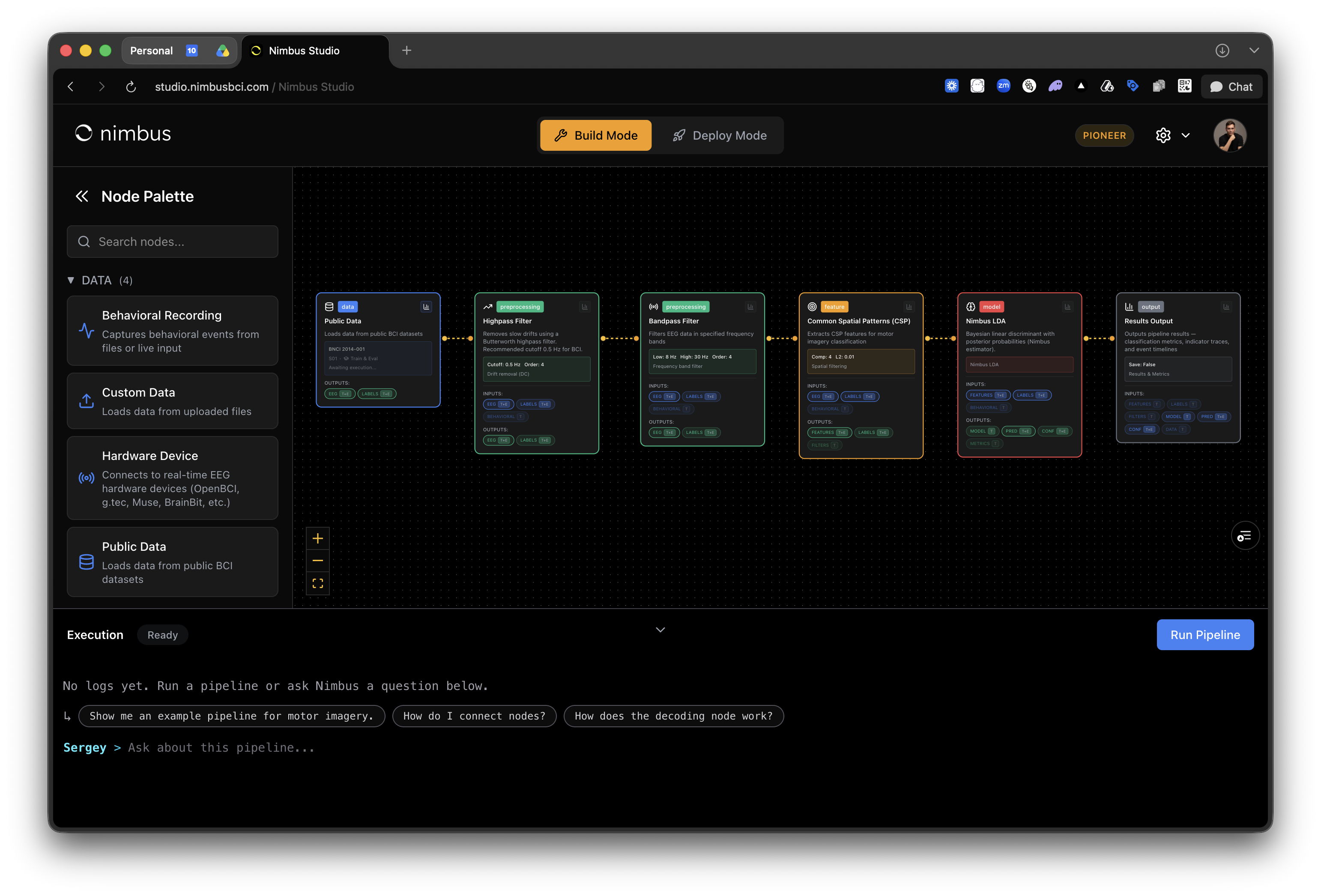Click the FEATURES output port on CSP node
This screenshot has height=896, width=1321.
coord(829,433)
